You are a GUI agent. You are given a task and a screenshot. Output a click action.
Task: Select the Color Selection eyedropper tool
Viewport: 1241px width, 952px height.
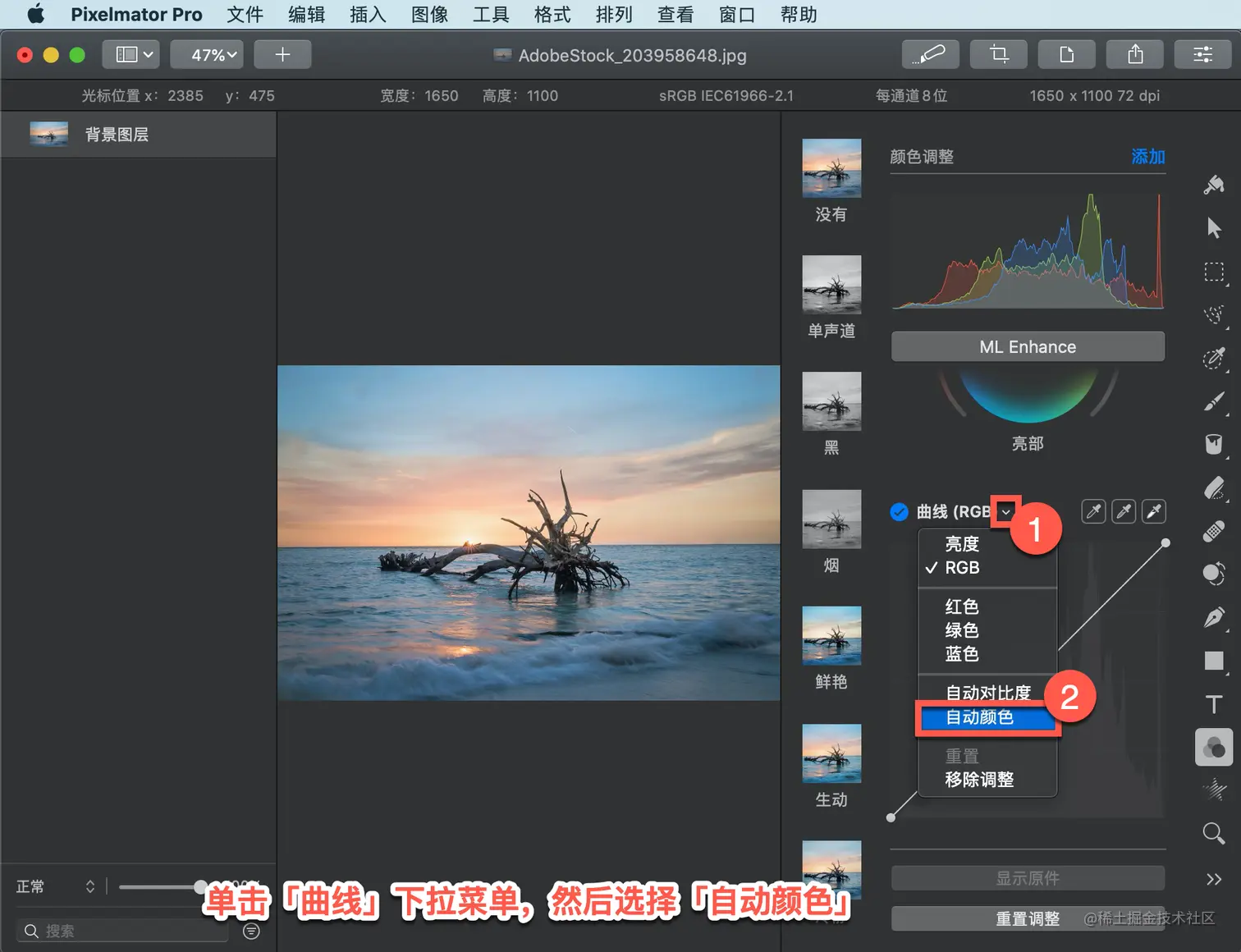coord(1214,358)
